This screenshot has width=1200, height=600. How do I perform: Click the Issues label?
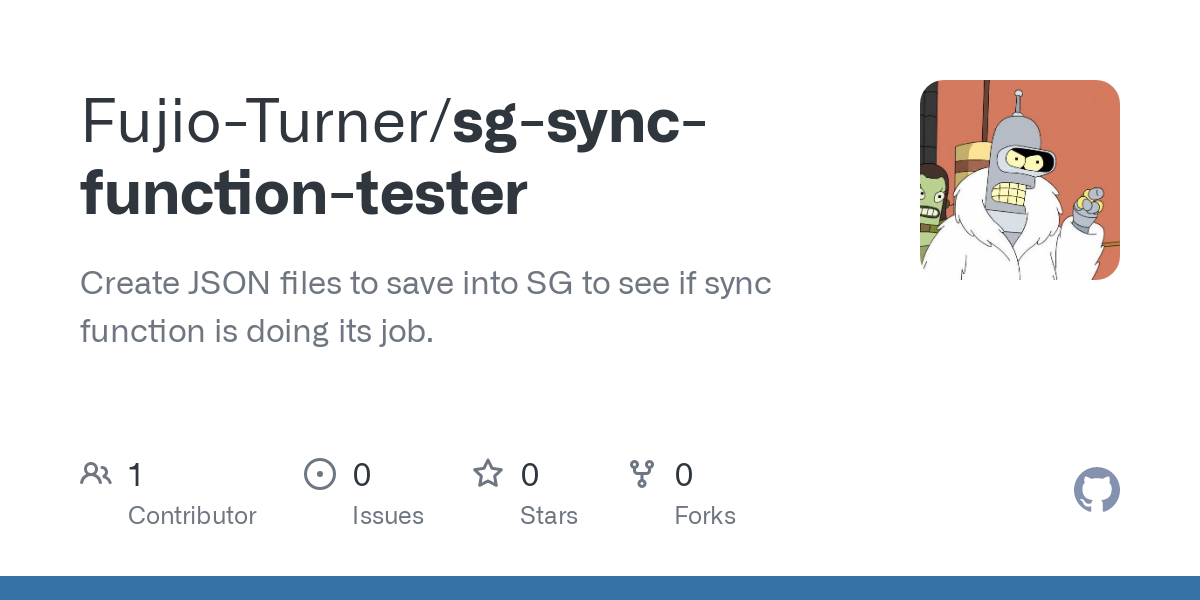[388, 516]
